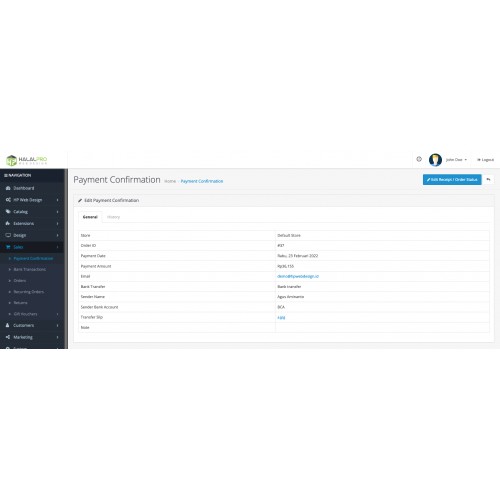Click the back arrow button beside Edit Receipt
This screenshot has width=500, height=500.
488,180
